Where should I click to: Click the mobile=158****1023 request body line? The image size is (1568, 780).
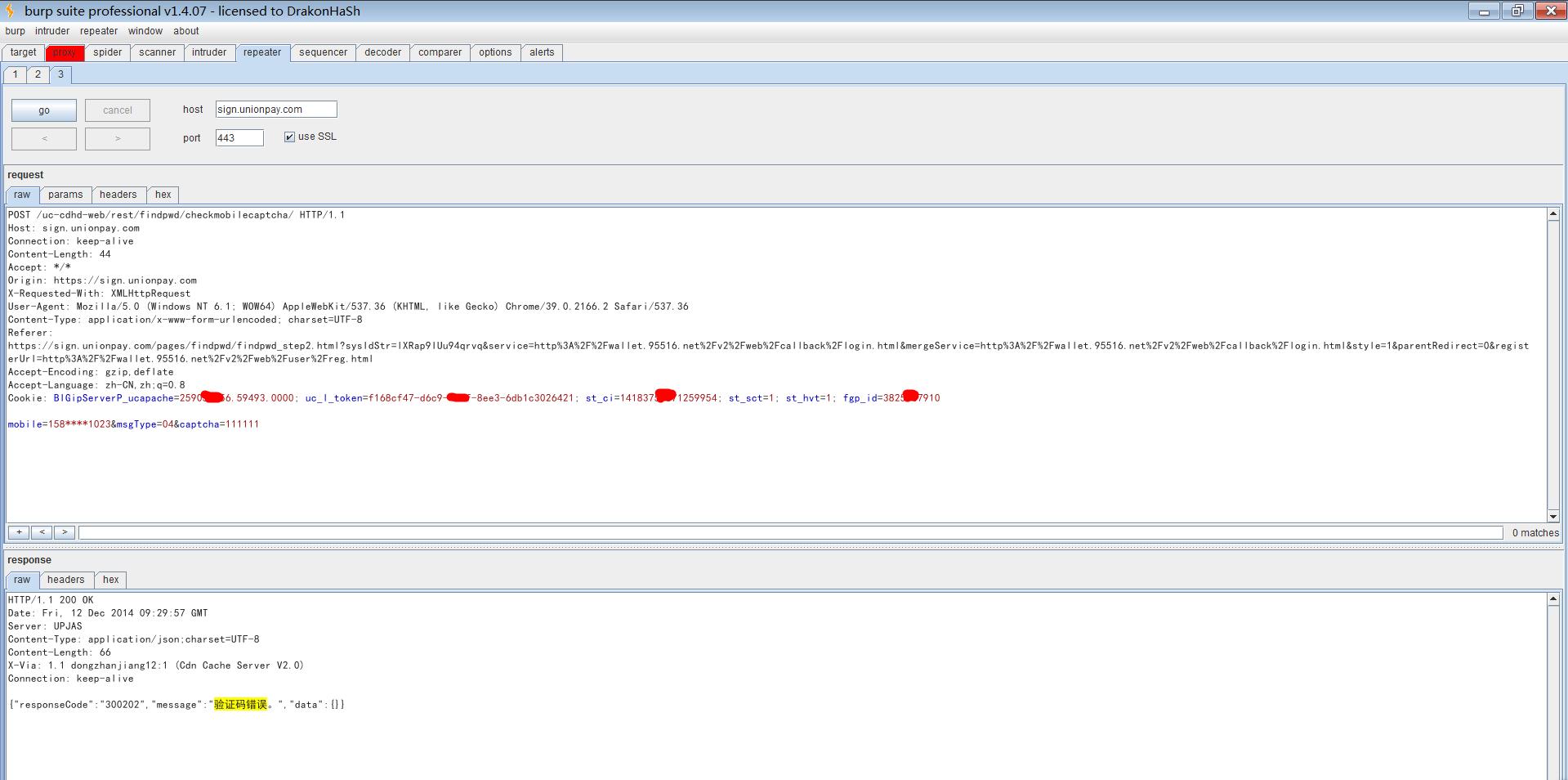tap(133, 424)
